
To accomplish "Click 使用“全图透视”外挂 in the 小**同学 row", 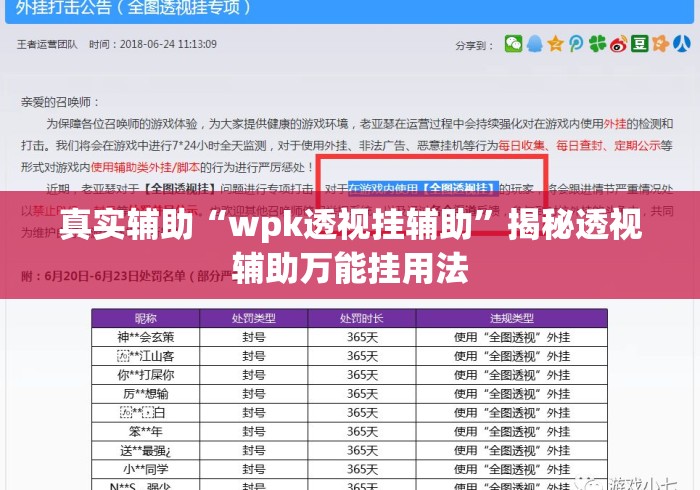I will (x=512, y=469).
